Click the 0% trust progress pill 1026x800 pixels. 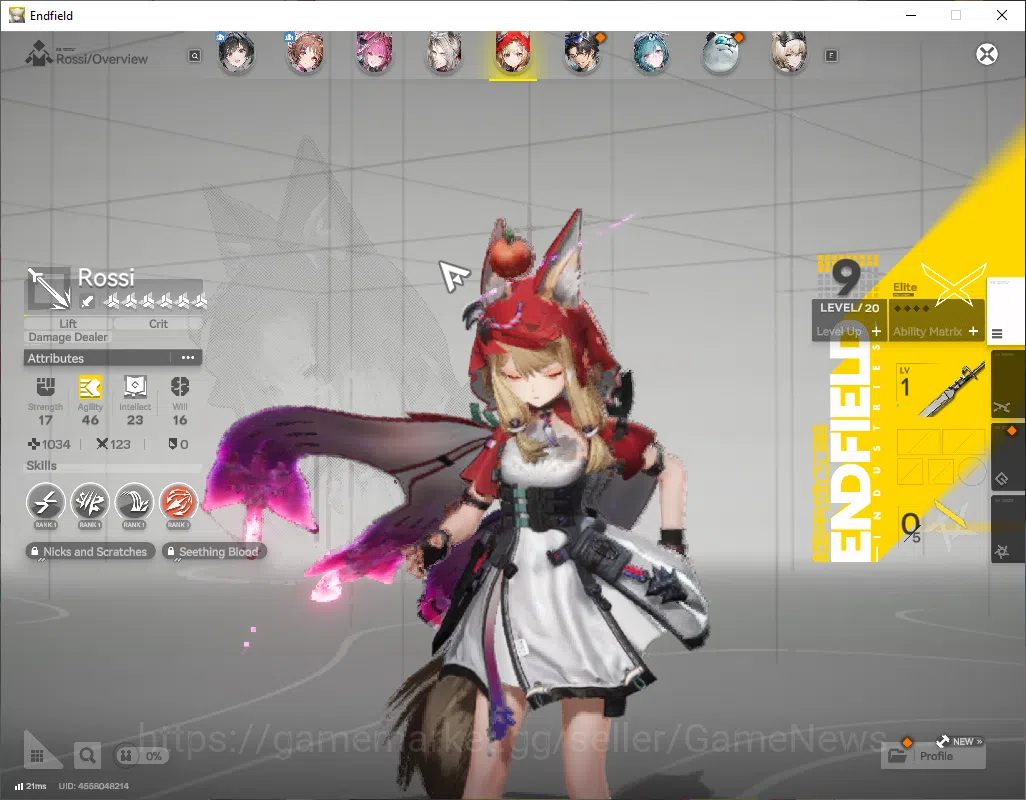(x=141, y=756)
